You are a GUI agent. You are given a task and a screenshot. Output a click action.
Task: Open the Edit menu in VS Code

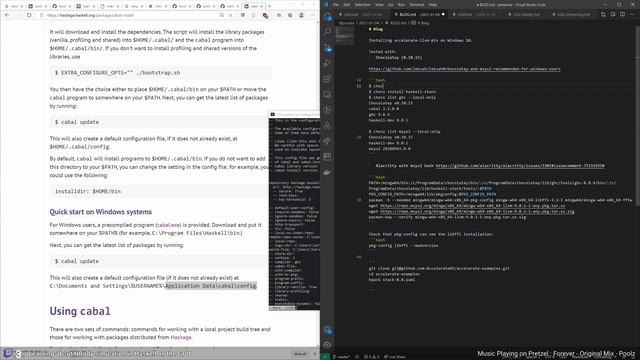347,4
